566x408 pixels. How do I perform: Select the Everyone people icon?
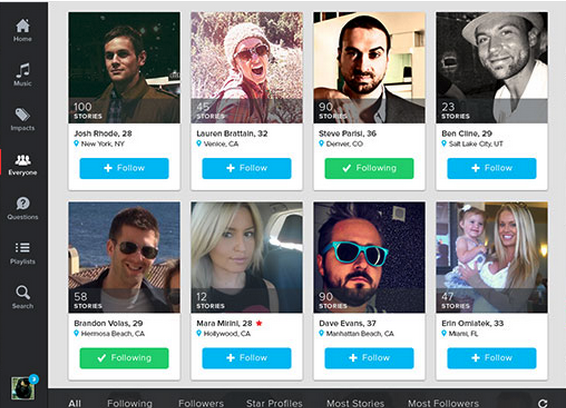[23, 160]
